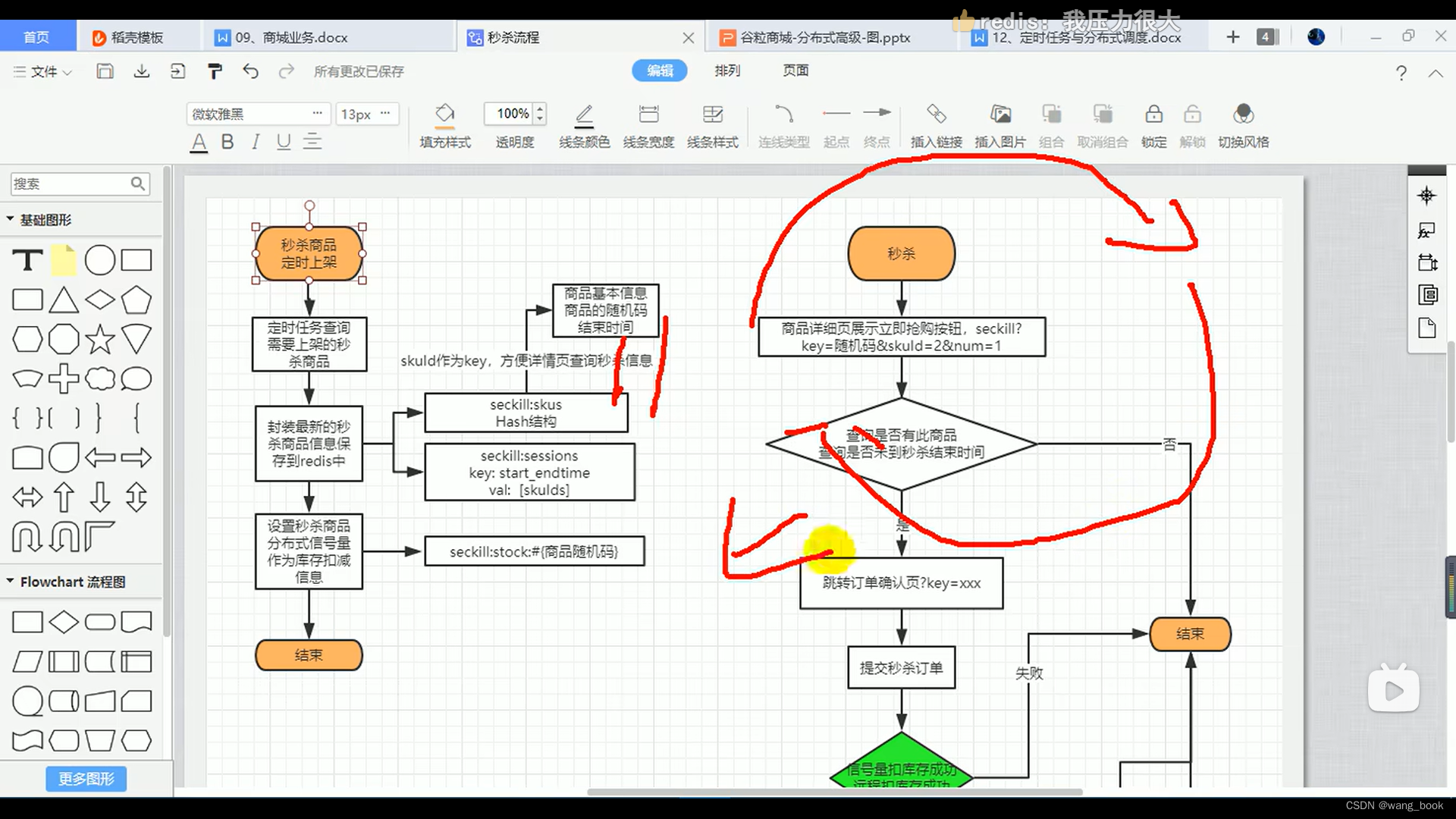Open line style (线条样式) option
The image size is (1456, 819).
point(713,126)
